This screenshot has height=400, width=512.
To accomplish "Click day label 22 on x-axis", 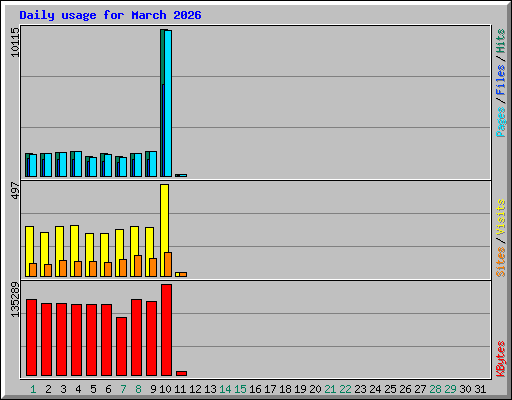I will tap(345, 389).
